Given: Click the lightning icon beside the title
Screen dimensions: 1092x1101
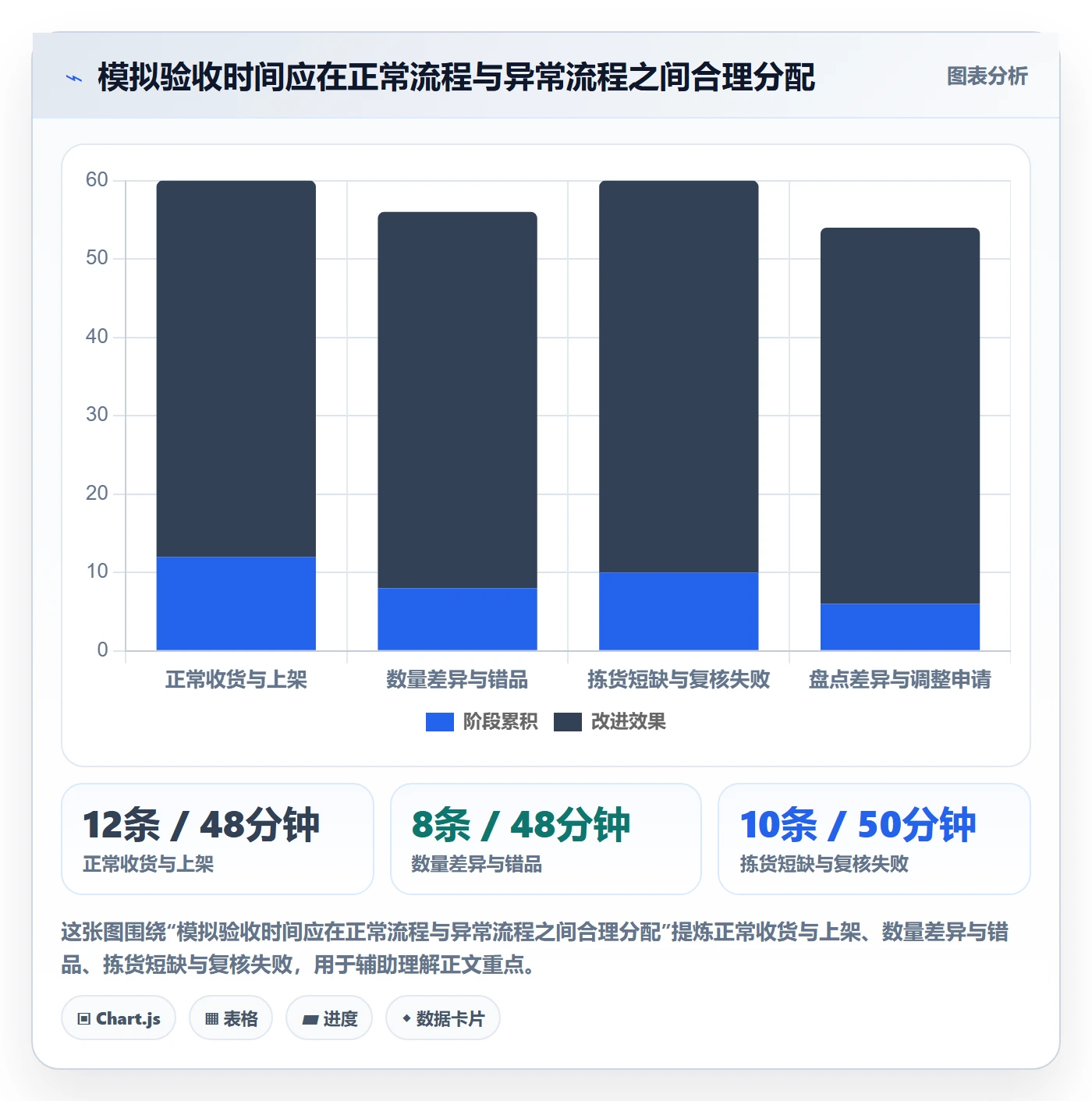Looking at the screenshot, I should click(x=74, y=78).
